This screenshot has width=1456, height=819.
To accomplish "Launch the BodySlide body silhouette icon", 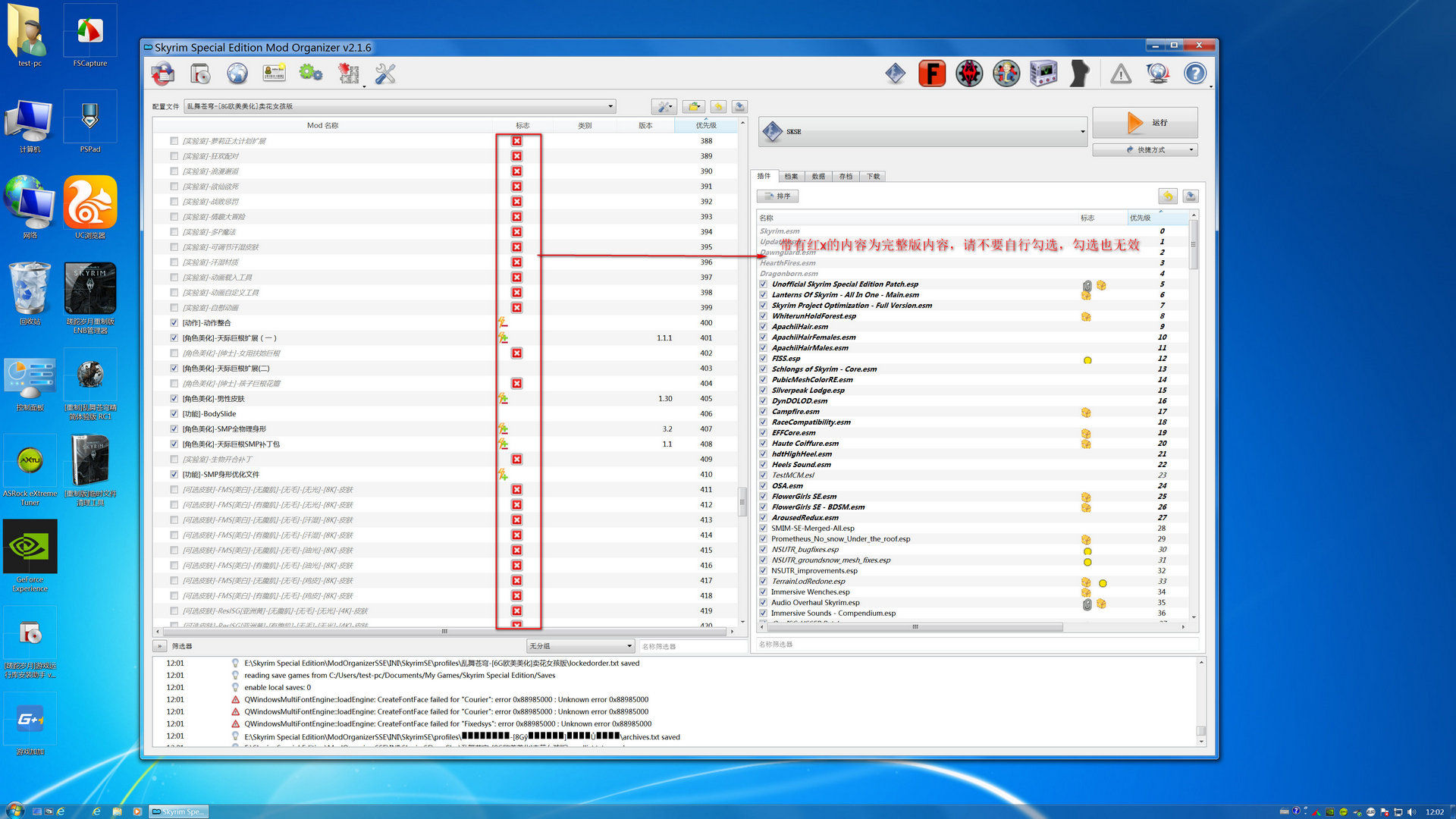I will point(1080,74).
